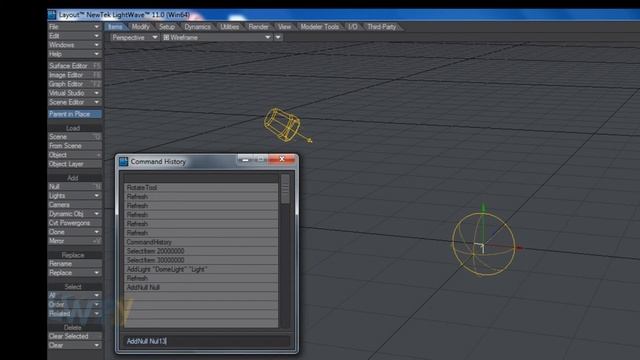Click the LightWave Layout title bar icon
The width and height of the screenshot is (640, 360).
tap(52, 15)
